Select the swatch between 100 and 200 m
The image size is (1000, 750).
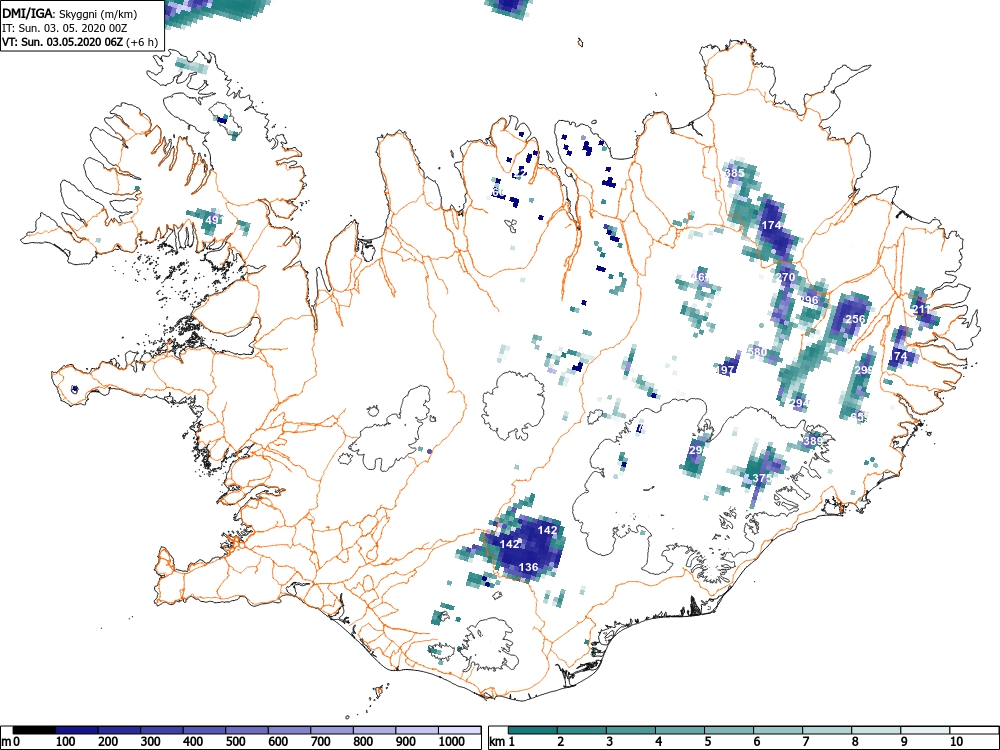[77, 730]
